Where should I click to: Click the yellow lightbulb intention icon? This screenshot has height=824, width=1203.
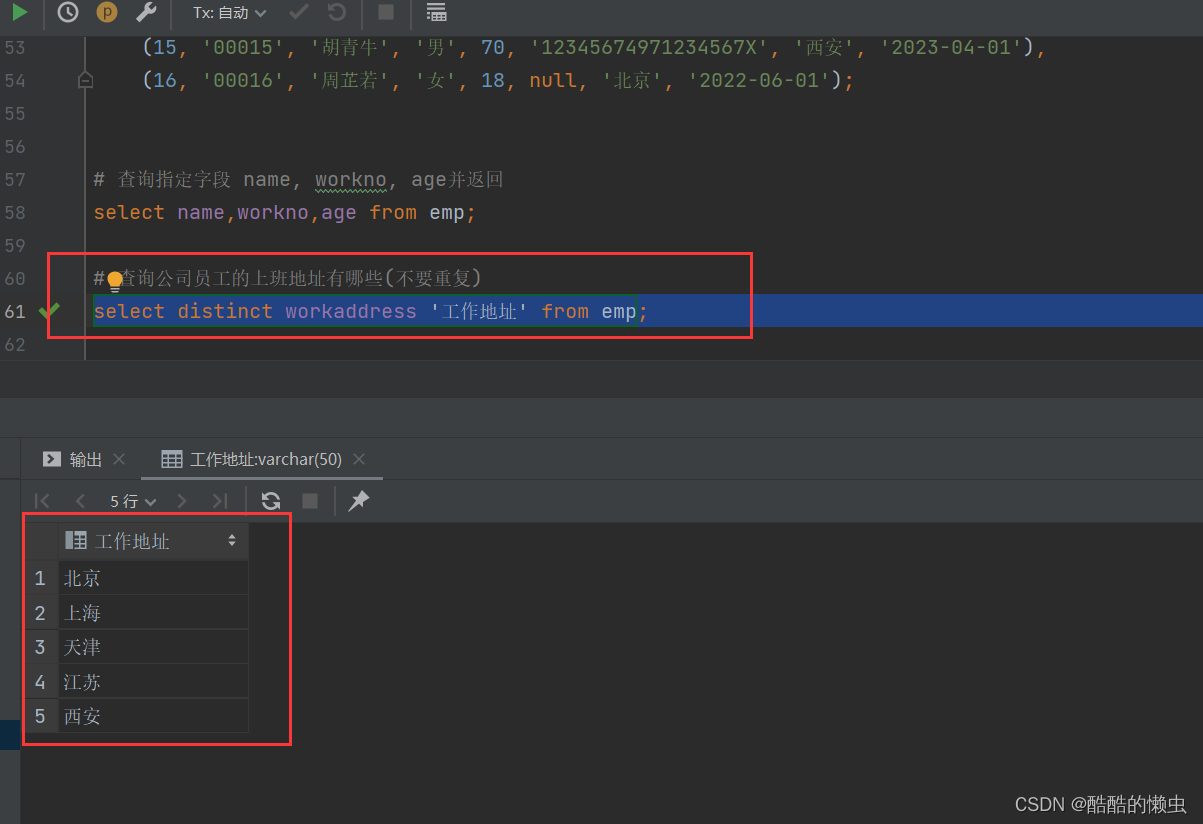pyautogui.click(x=115, y=281)
